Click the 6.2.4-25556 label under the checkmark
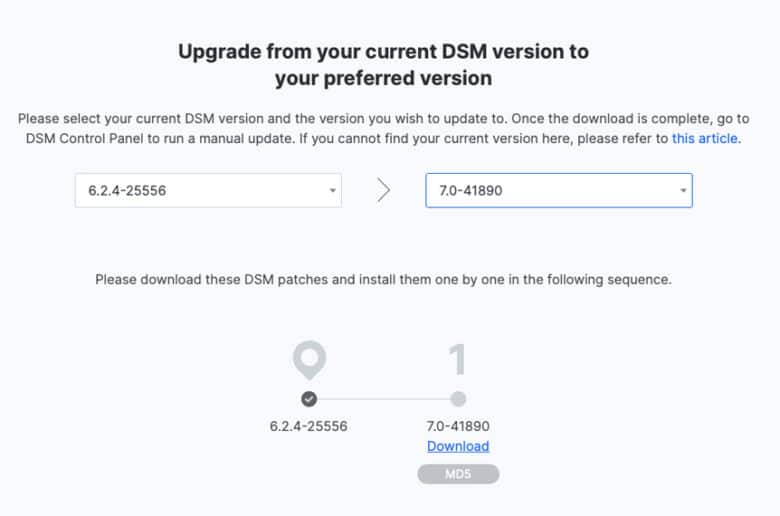The image size is (780, 516). (x=308, y=426)
